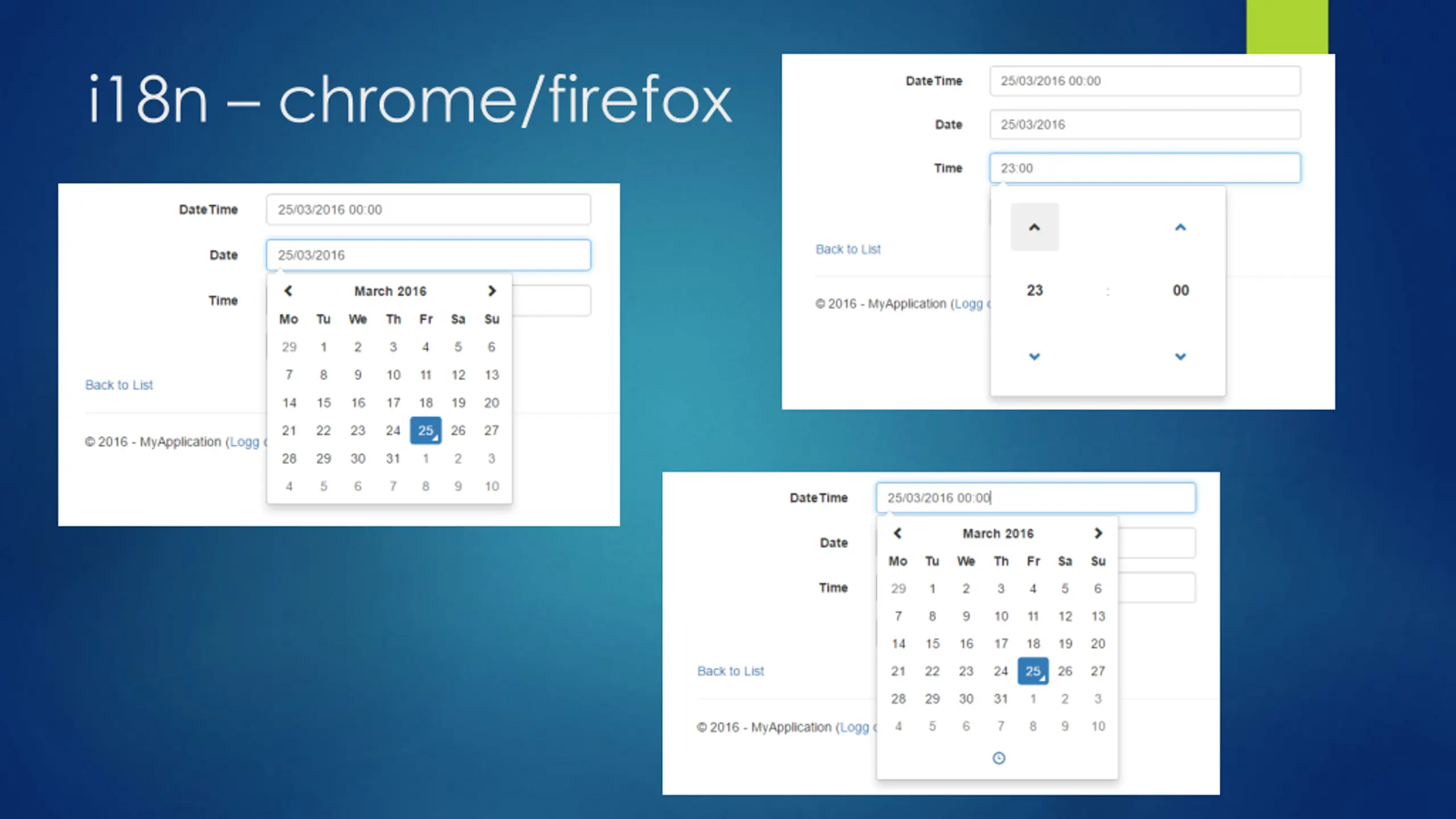
Task: Click DateTime field in left panel
Action: (x=428, y=209)
